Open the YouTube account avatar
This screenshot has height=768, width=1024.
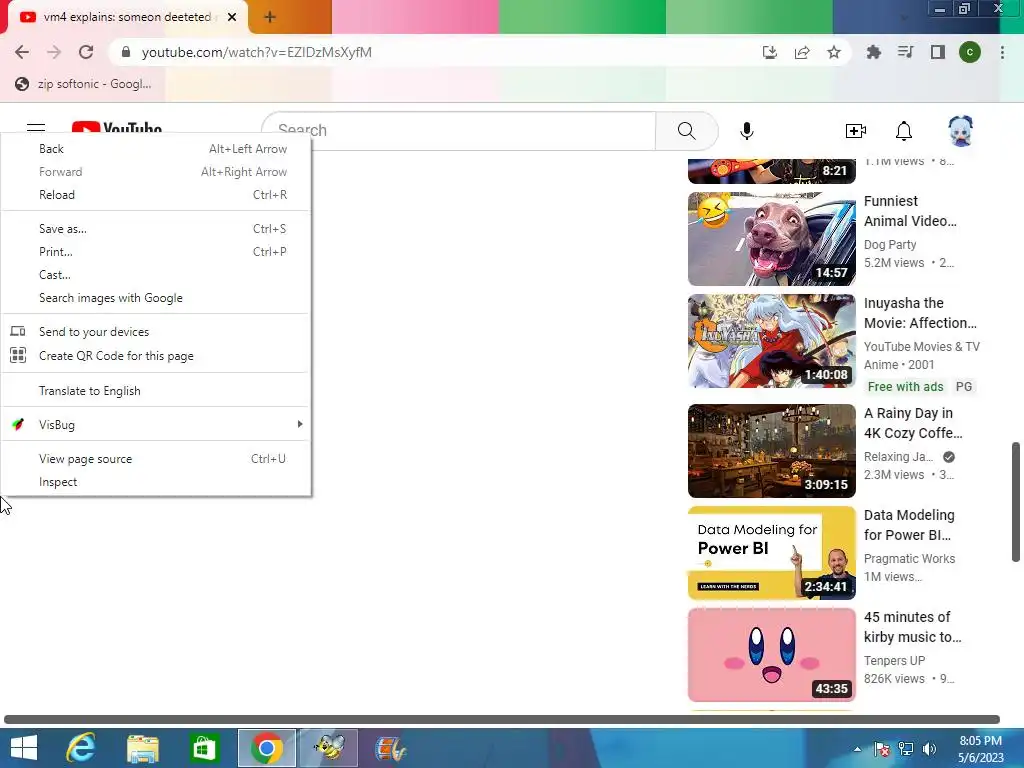(x=961, y=131)
